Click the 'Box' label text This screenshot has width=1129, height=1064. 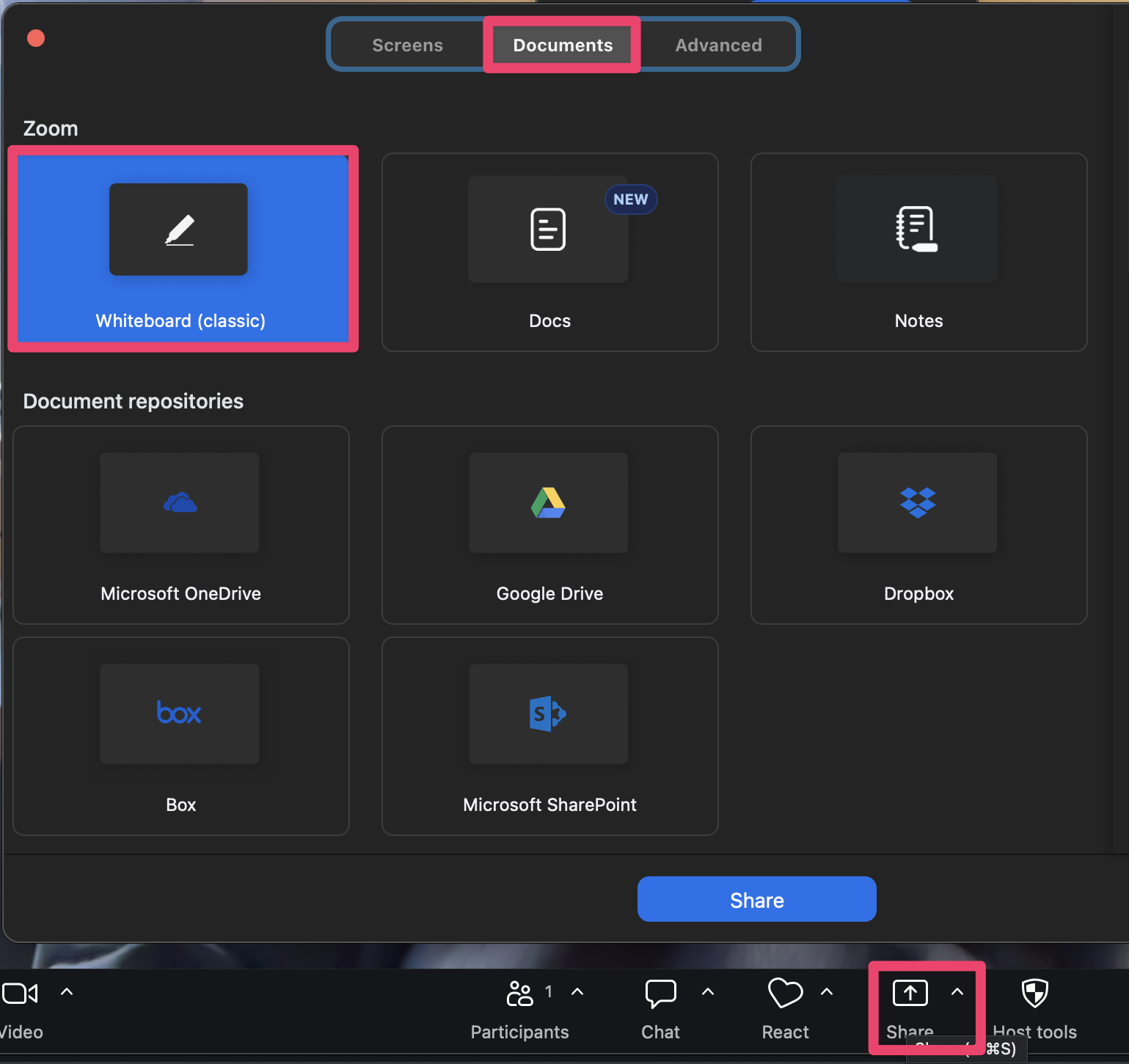coord(180,804)
